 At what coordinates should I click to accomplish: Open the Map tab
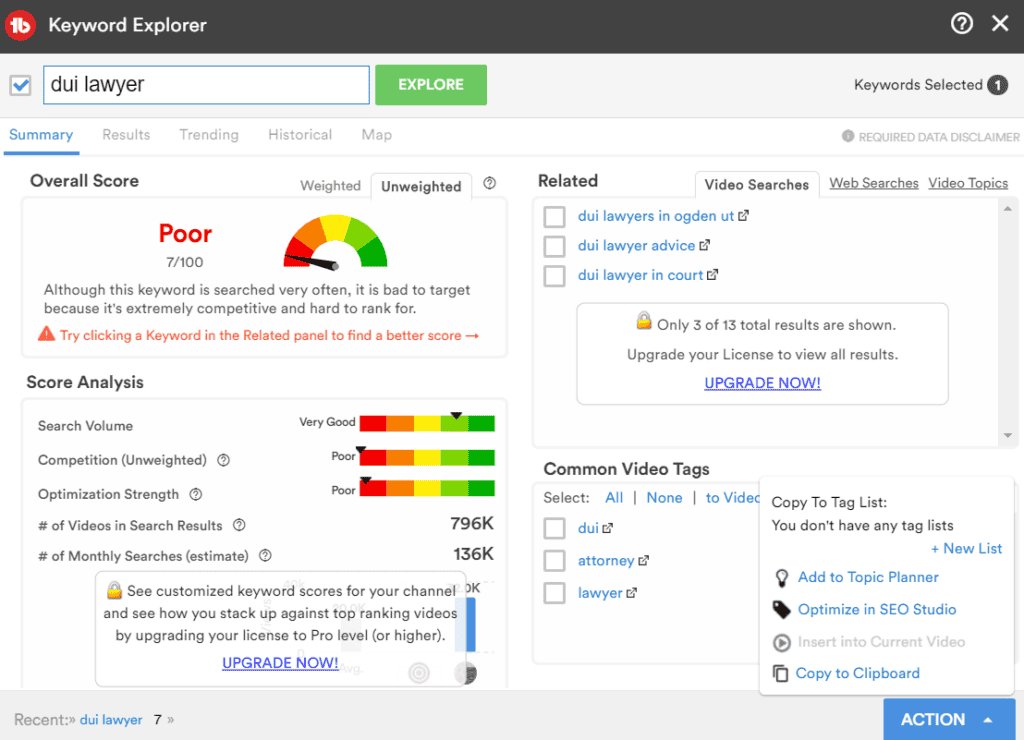[x=377, y=135]
